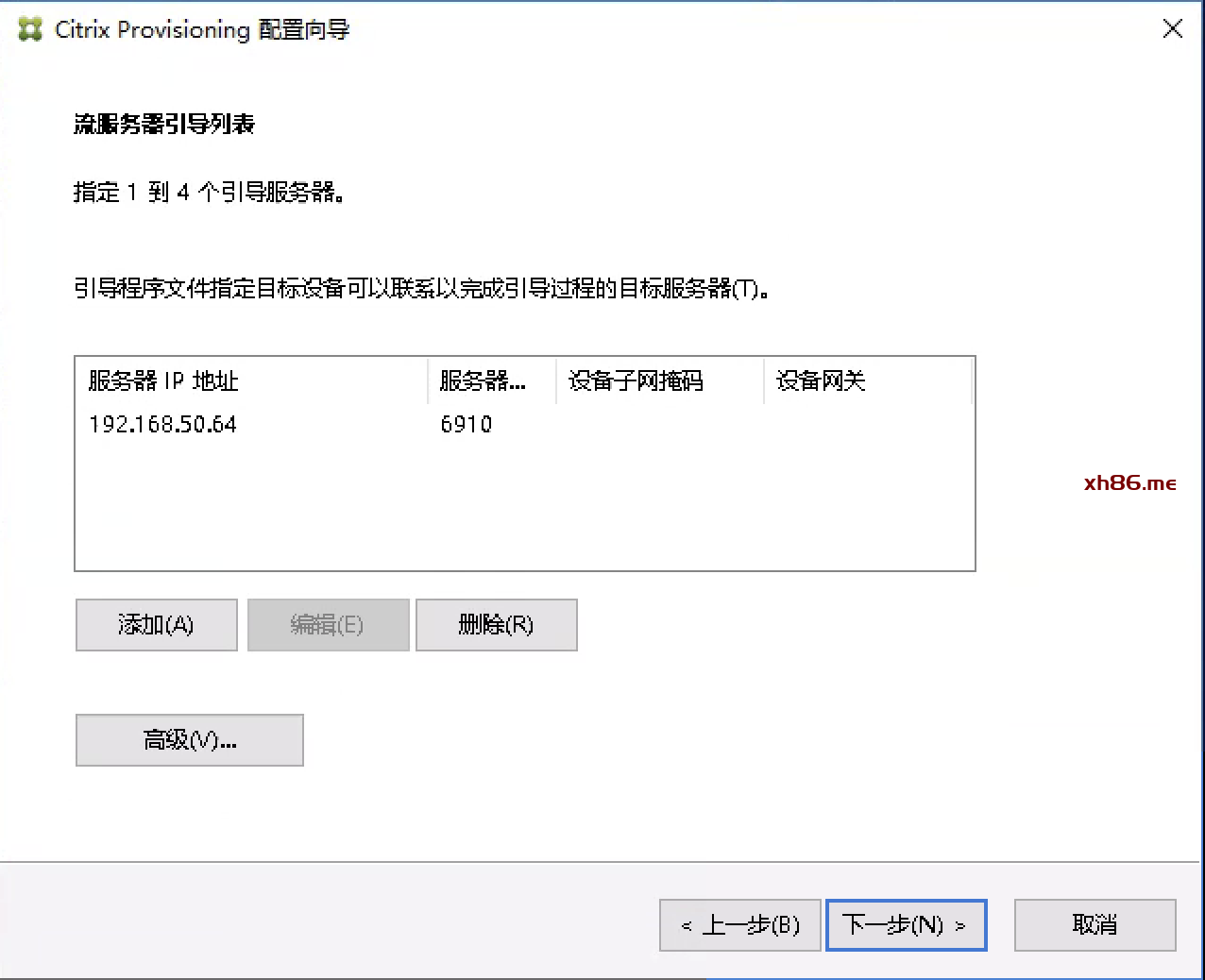Click the subnet mask cell of 192.168.50.64 row
1205x980 pixels.
point(659,425)
